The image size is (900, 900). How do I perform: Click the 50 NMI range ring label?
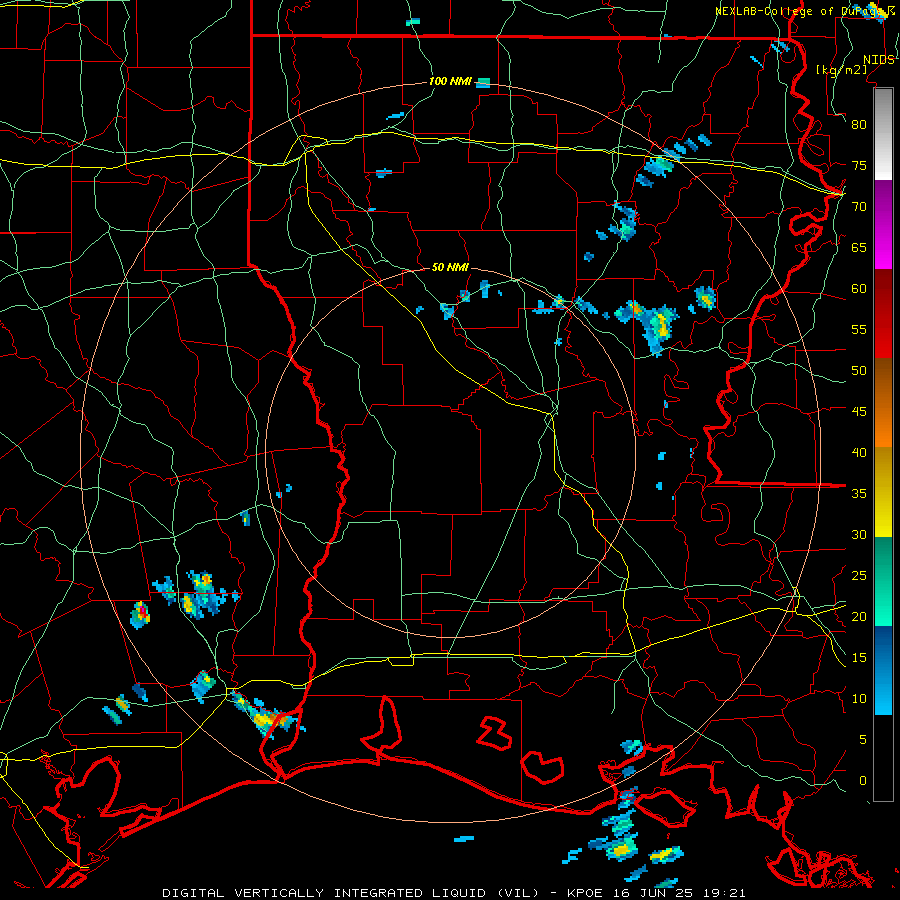[450, 267]
